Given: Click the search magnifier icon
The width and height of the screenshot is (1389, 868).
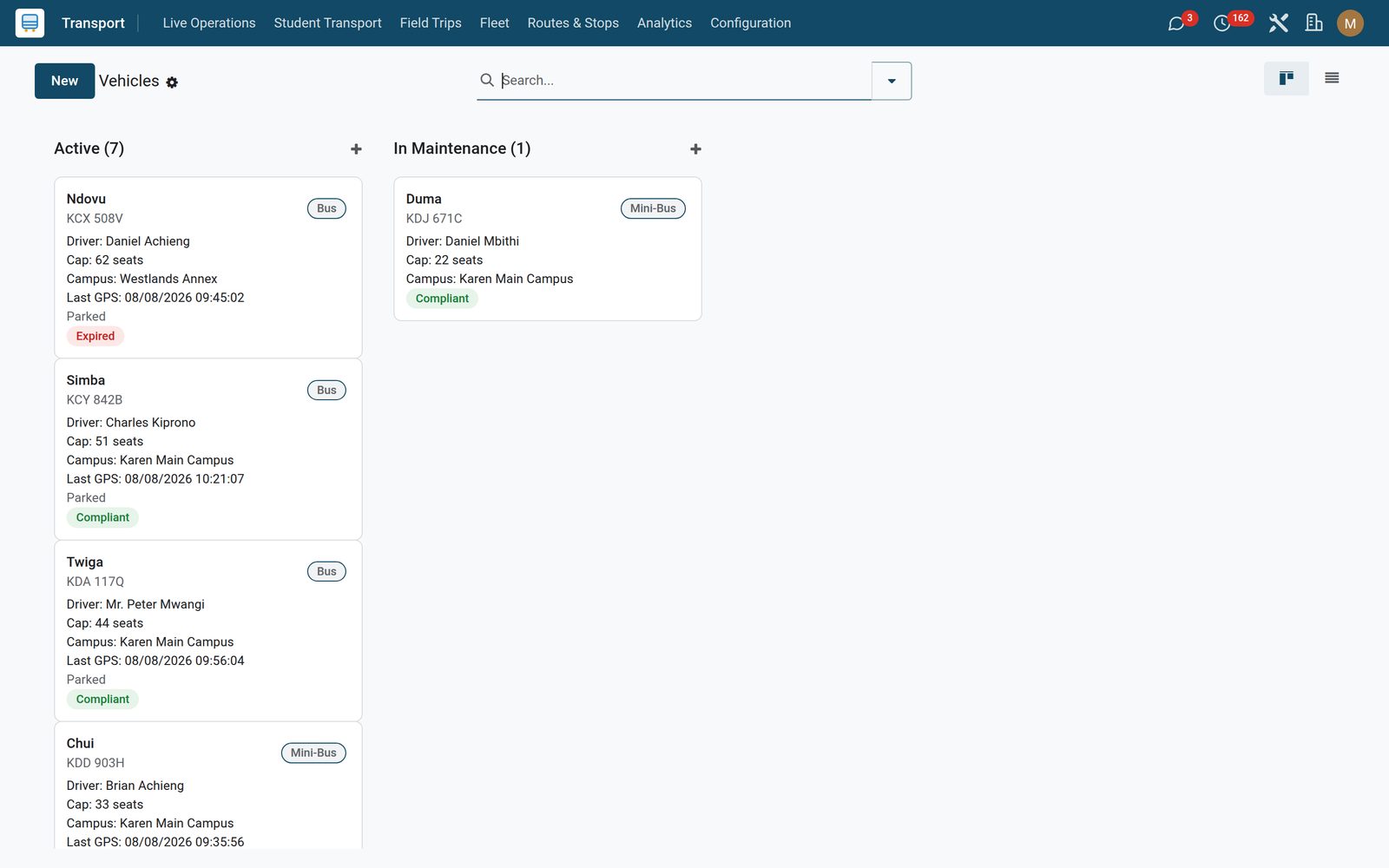Looking at the screenshot, I should click(x=487, y=80).
